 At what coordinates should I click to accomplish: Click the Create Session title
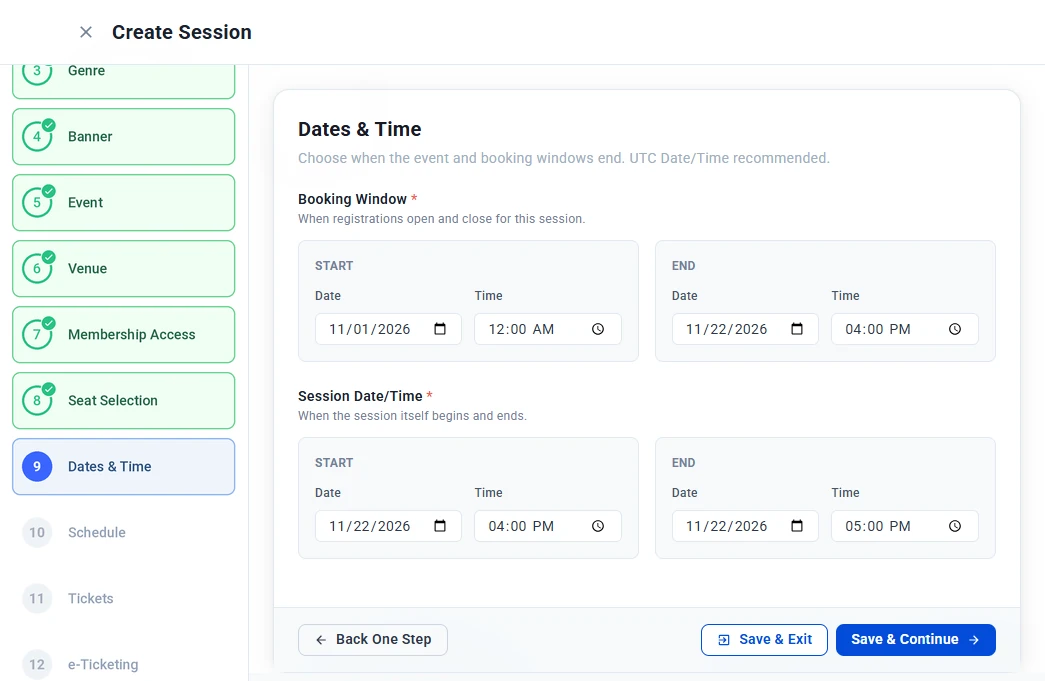click(182, 32)
